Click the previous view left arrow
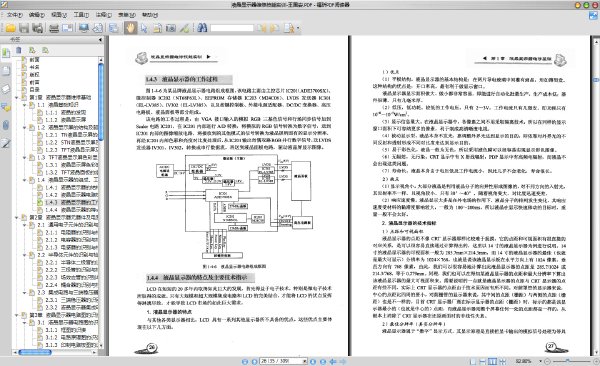This screenshot has width=600, height=366. [333, 361]
